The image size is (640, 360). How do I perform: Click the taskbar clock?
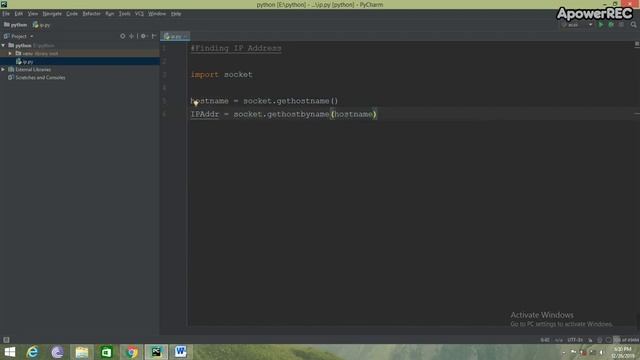(x=623, y=352)
